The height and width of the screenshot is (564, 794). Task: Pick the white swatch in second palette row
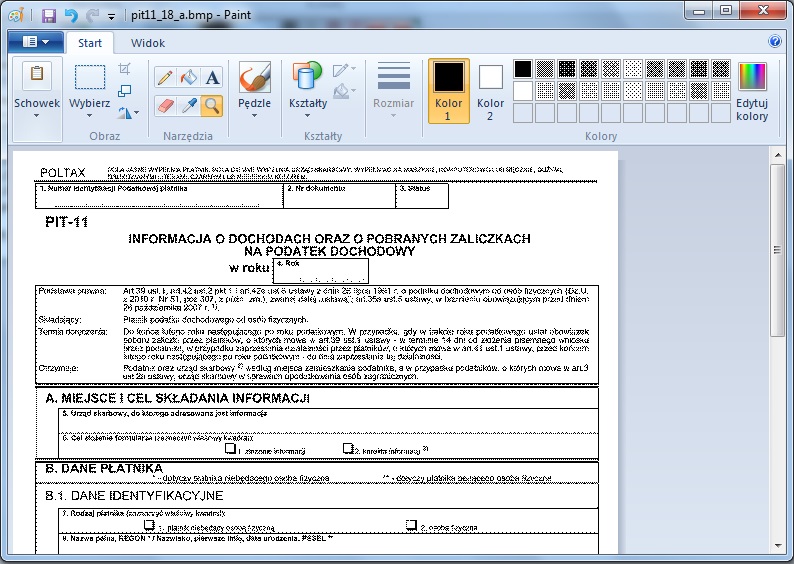click(523, 91)
